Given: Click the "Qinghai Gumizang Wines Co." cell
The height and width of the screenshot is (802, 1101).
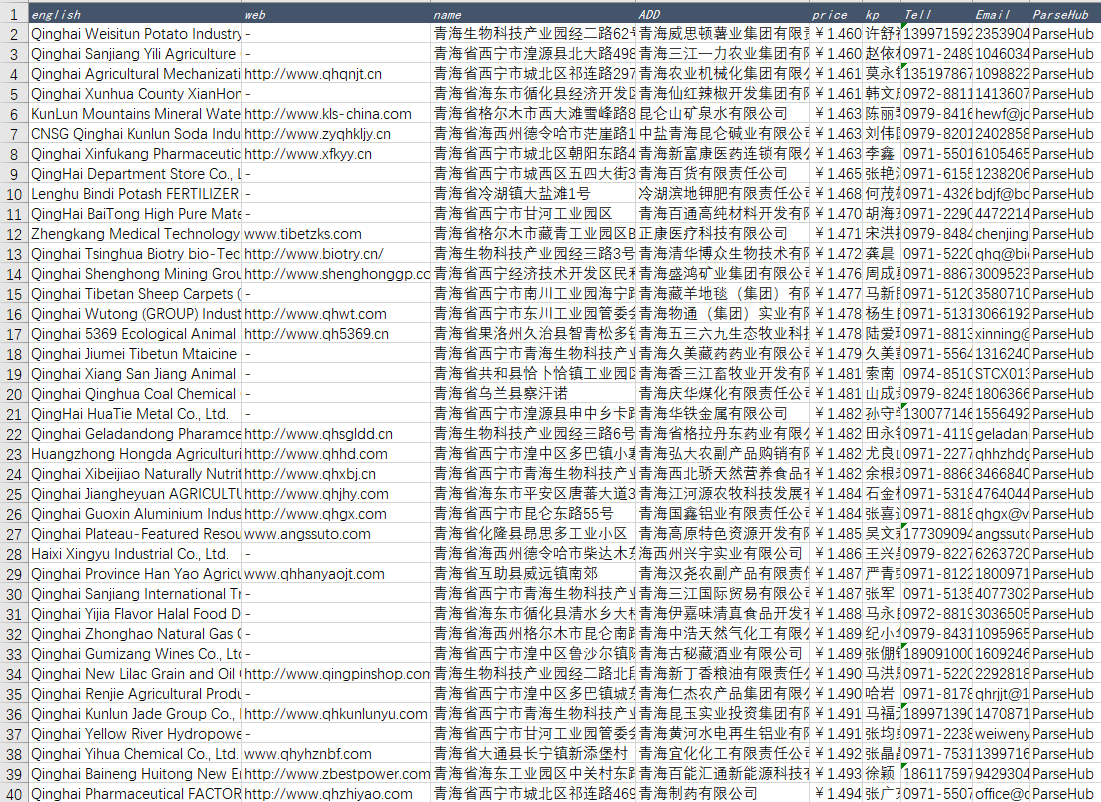Looking at the screenshot, I should (x=135, y=654).
